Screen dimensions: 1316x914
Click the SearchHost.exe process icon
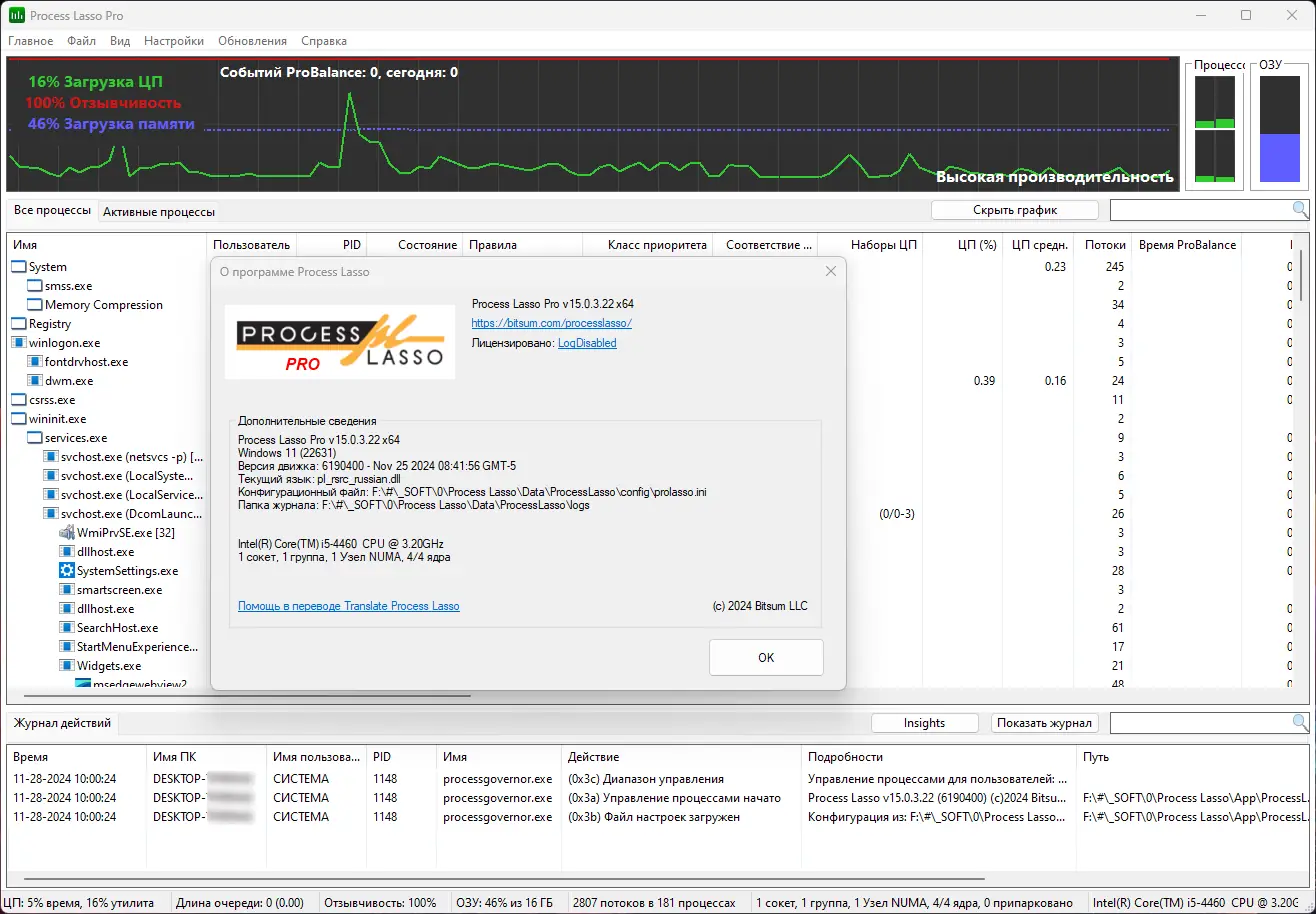pos(67,628)
